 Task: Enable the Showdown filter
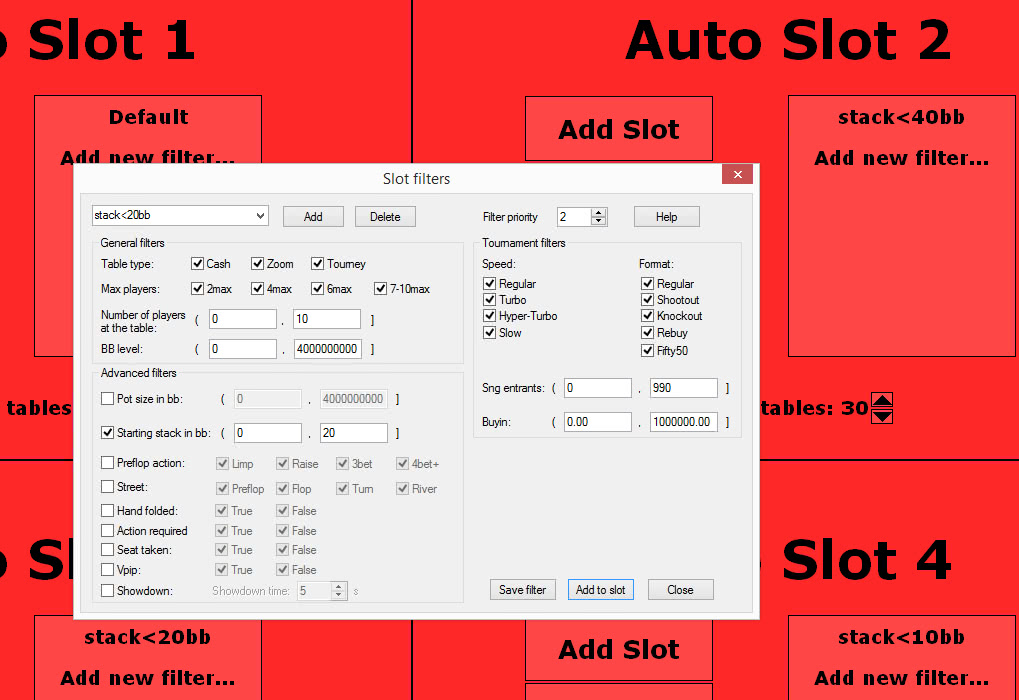pyautogui.click(x=107, y=590)
